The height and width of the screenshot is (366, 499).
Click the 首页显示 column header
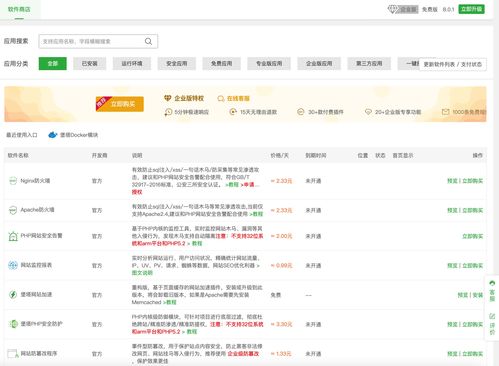(403, 155)
